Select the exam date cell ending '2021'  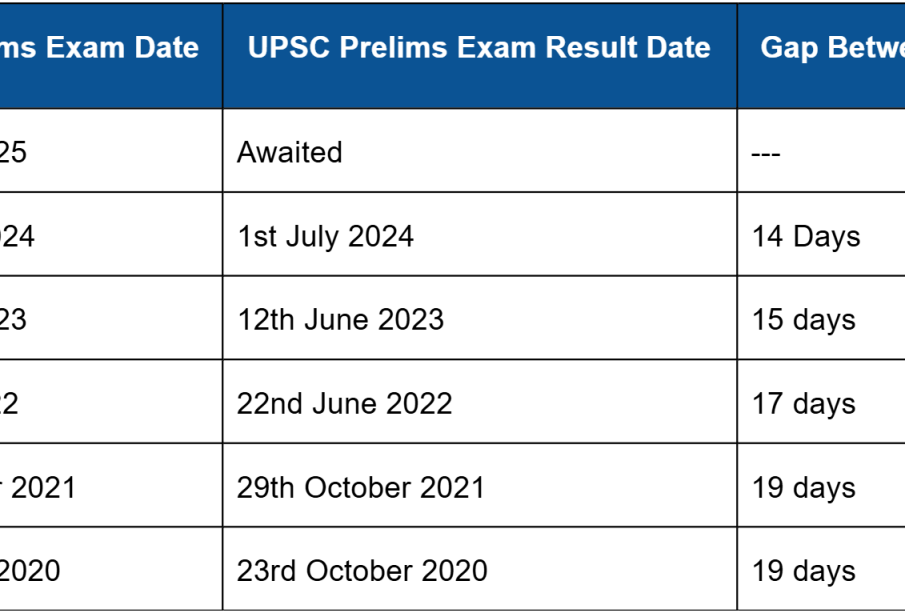click(x=111, y=485)
